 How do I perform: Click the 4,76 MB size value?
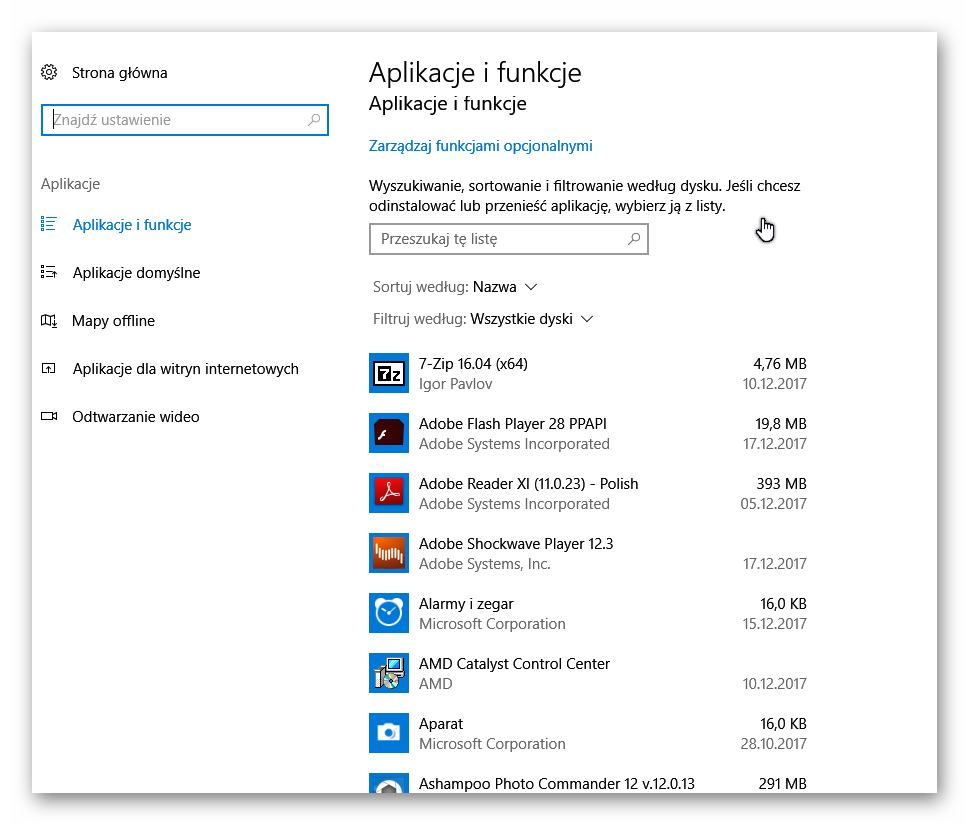pyautogui.click(x=779, y=363)
